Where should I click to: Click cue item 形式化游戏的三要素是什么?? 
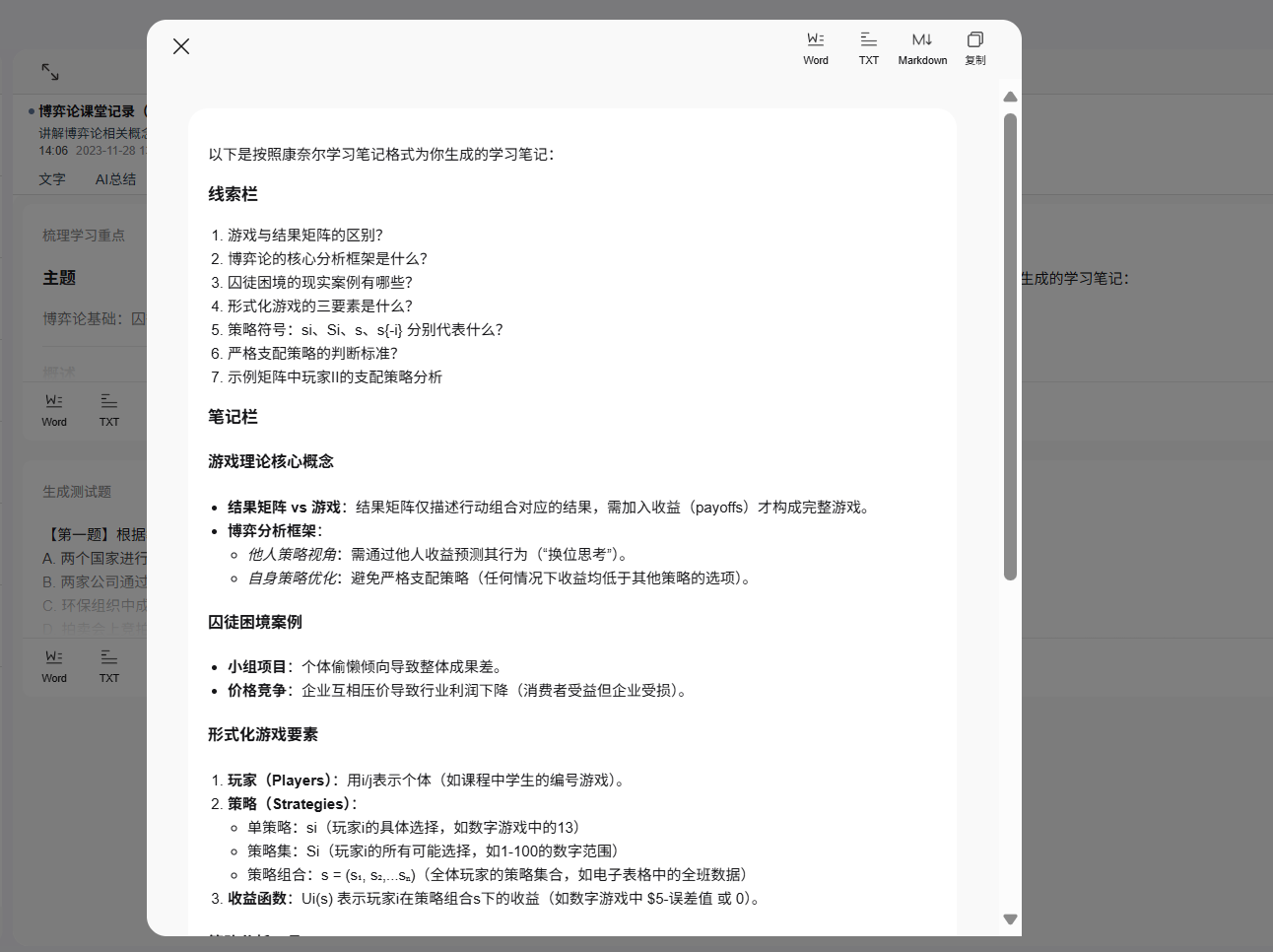point(320,306)
